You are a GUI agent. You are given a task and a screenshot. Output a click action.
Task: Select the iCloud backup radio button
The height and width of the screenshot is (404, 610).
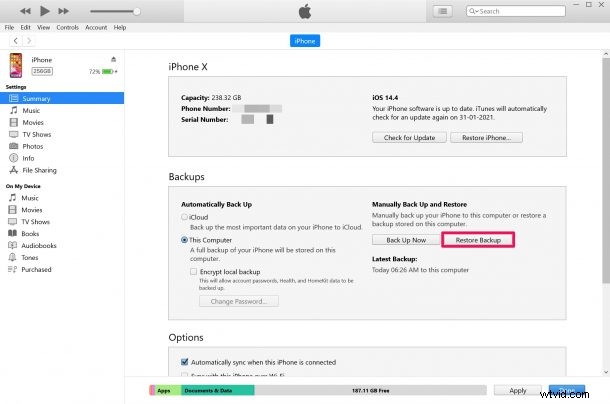click(x=184, y=217)
